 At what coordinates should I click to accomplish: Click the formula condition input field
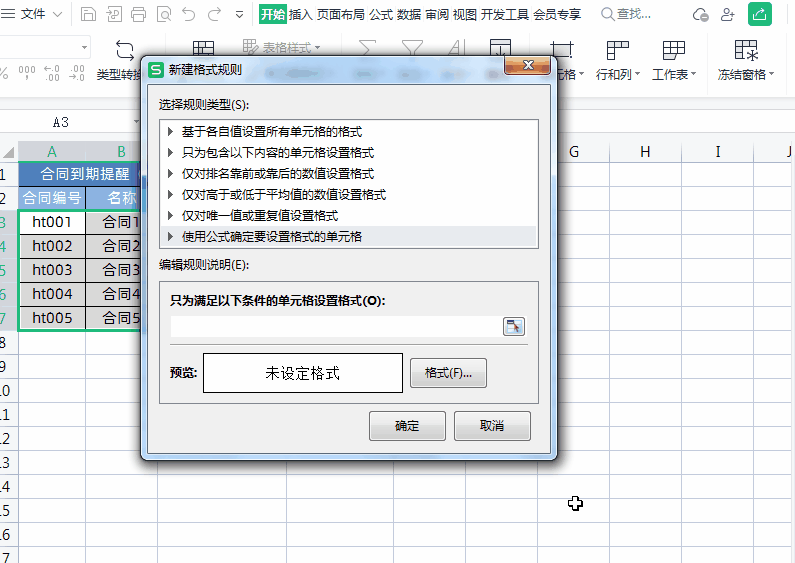point(336,326)
